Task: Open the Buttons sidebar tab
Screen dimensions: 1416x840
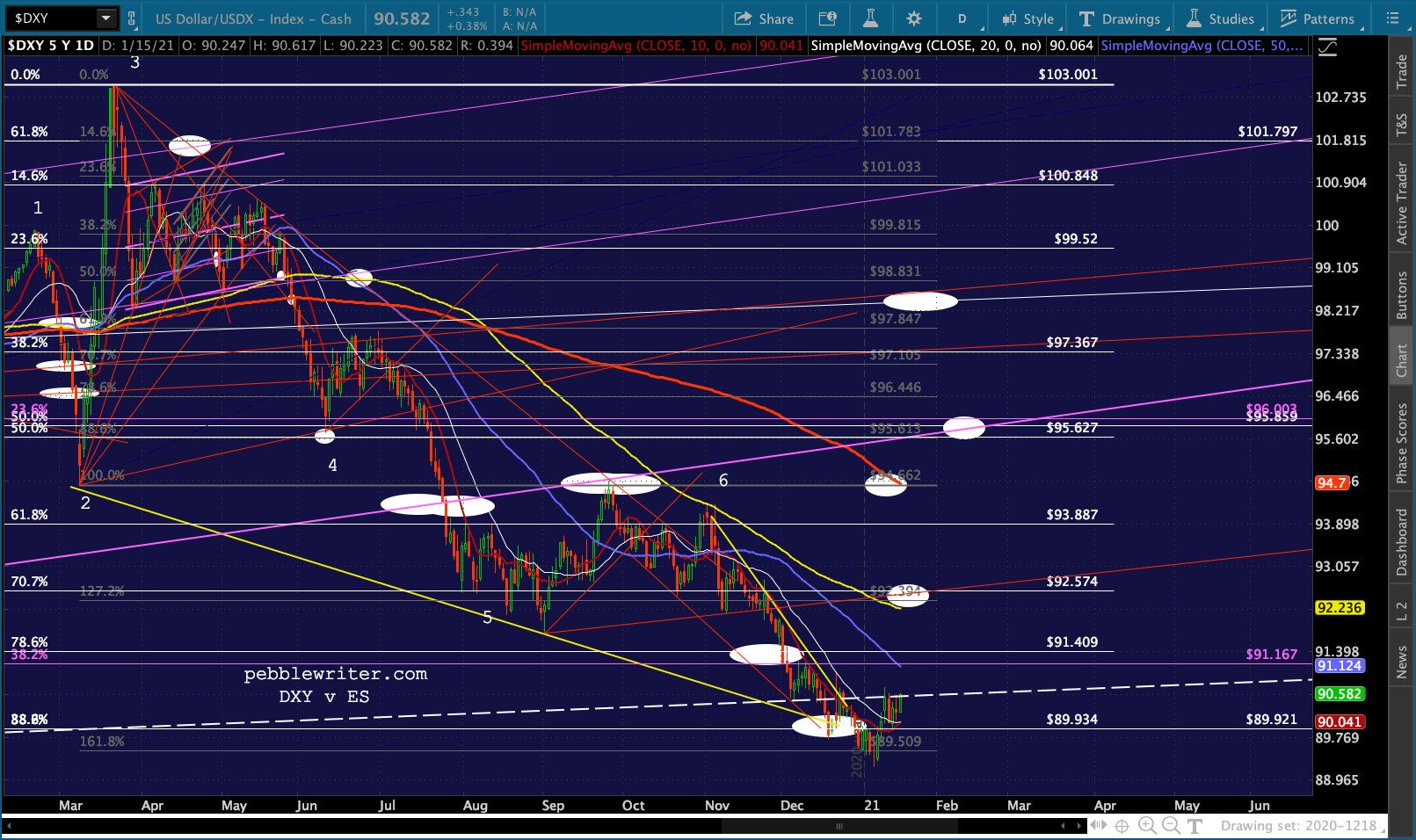Action: pyautogui.click(x=1402, y=294)
